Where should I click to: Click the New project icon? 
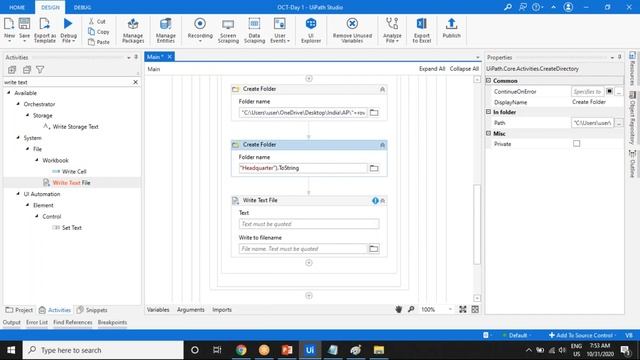coord(9,29)
